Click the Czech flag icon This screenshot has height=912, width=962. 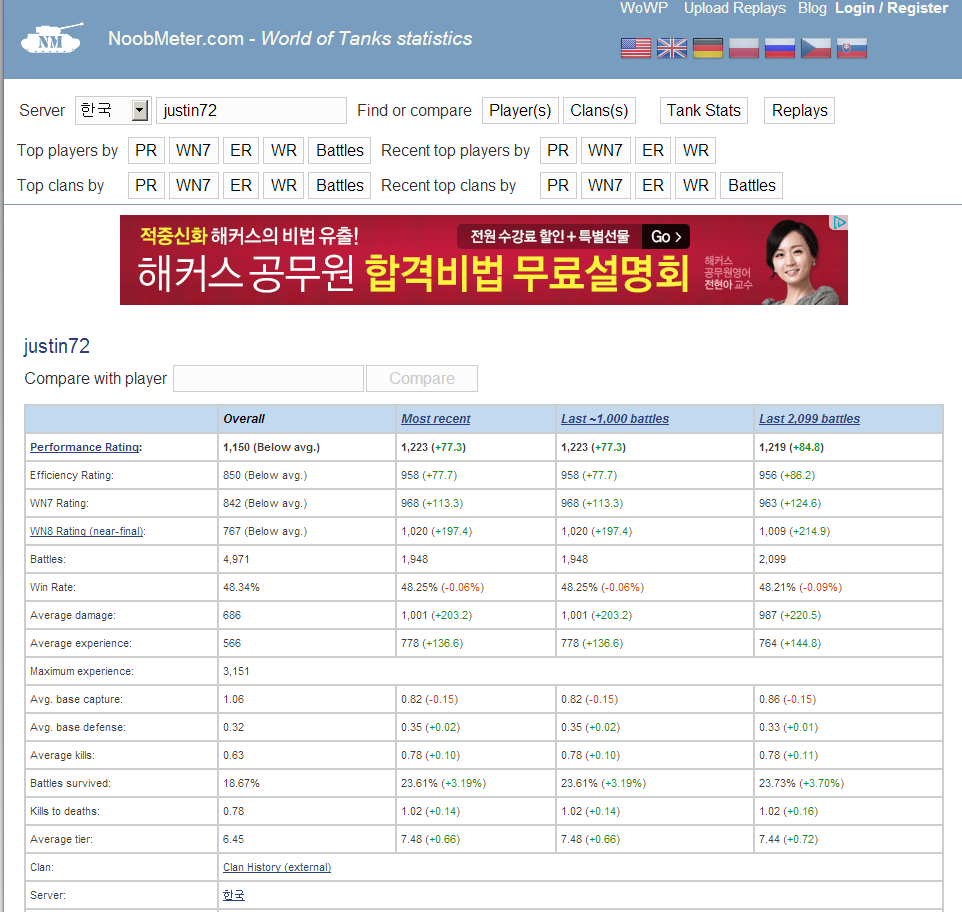pos(816,48)
